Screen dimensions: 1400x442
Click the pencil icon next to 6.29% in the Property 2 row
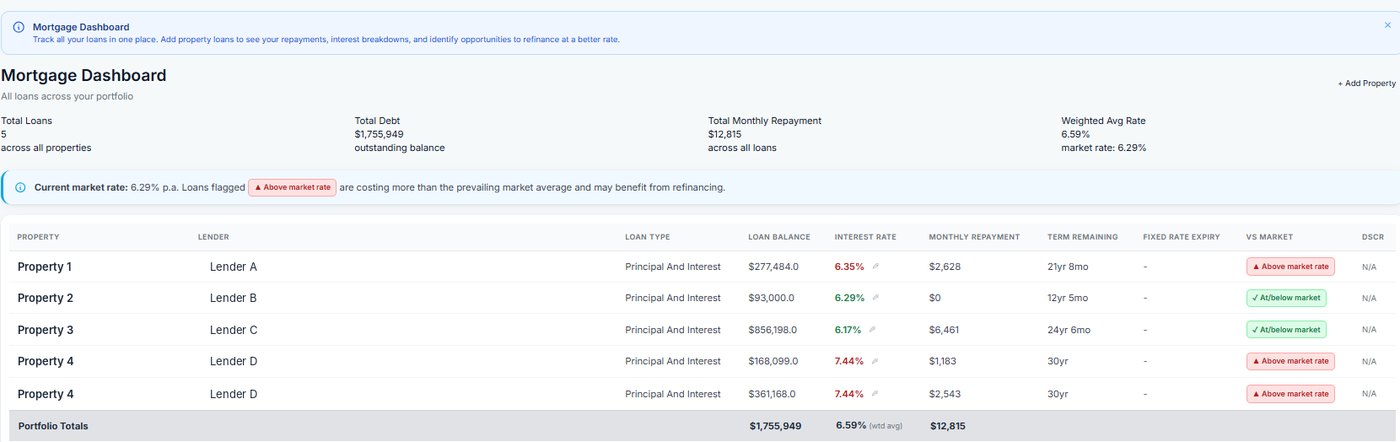pyautogui.click(x=875, y=298)
